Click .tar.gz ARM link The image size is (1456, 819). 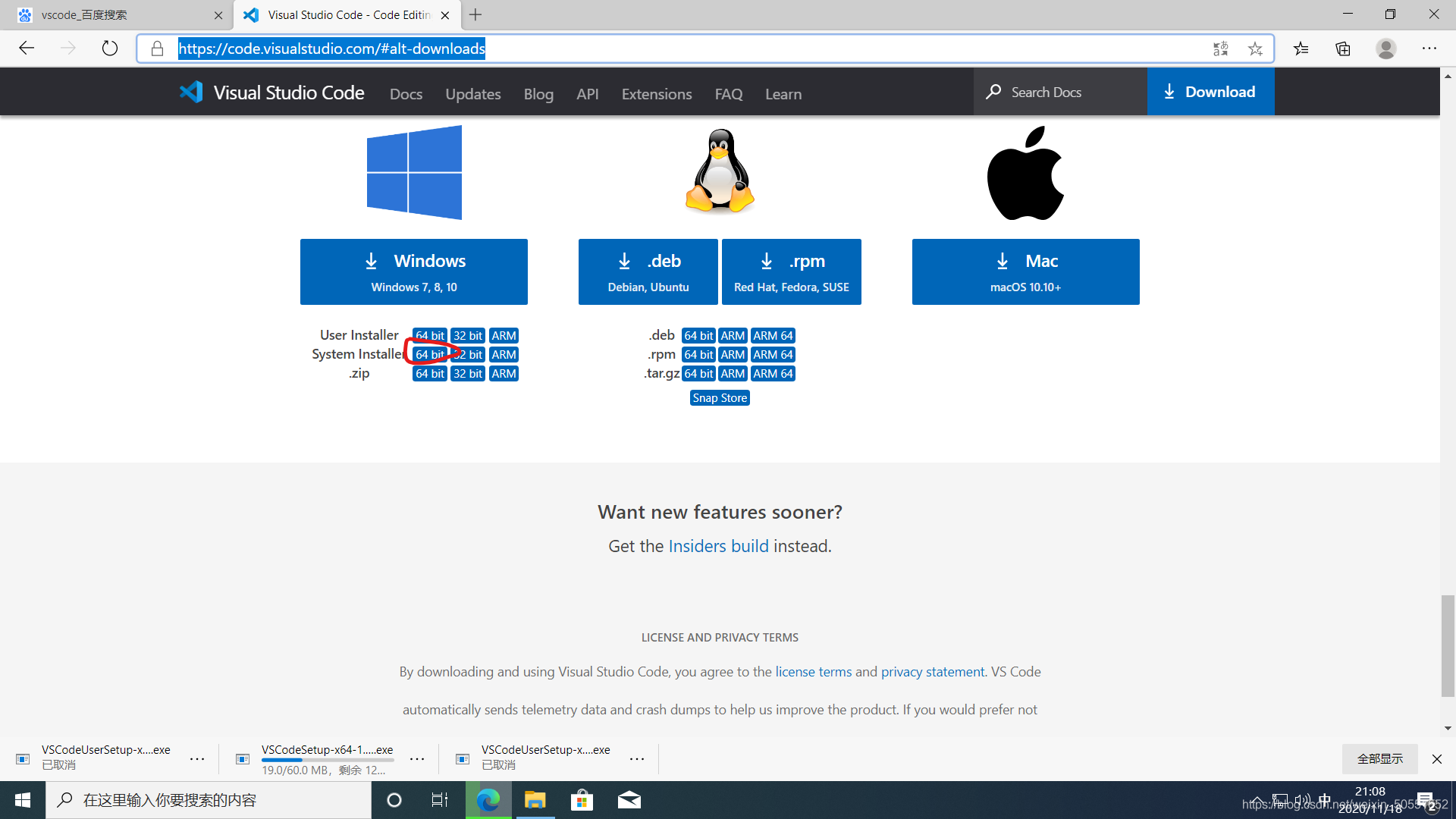(x=733, y=373)
